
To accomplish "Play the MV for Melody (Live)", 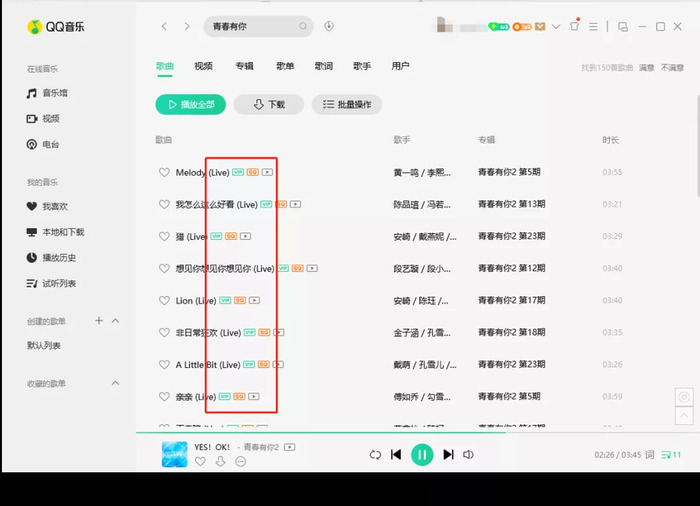I will pyautogui.click(x=268, y=173).
